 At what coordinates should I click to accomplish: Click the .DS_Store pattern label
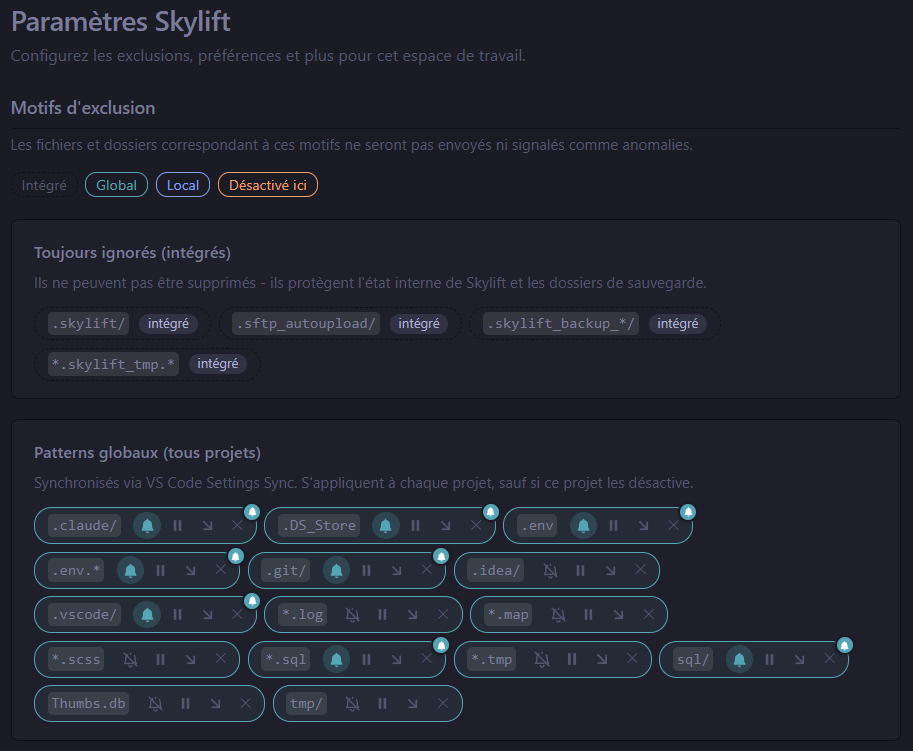pyautogui.click(x=319, y=526)
